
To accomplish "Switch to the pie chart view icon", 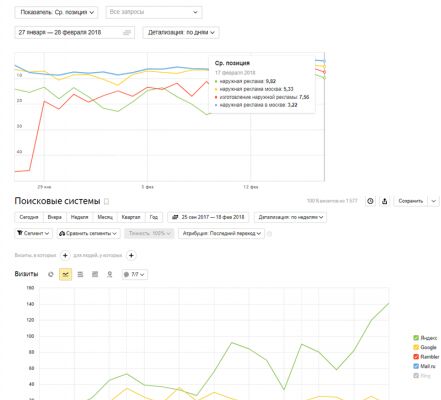I will pos(51,274).
